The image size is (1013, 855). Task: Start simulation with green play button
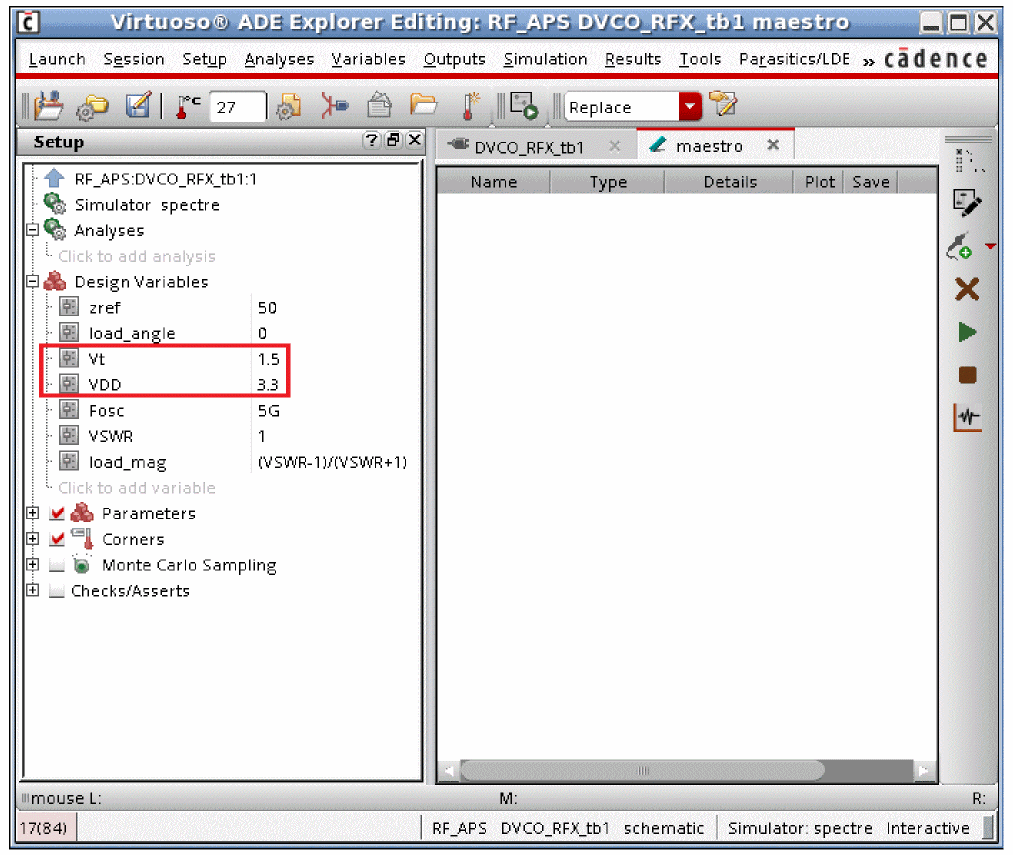(x=966, y=332)
